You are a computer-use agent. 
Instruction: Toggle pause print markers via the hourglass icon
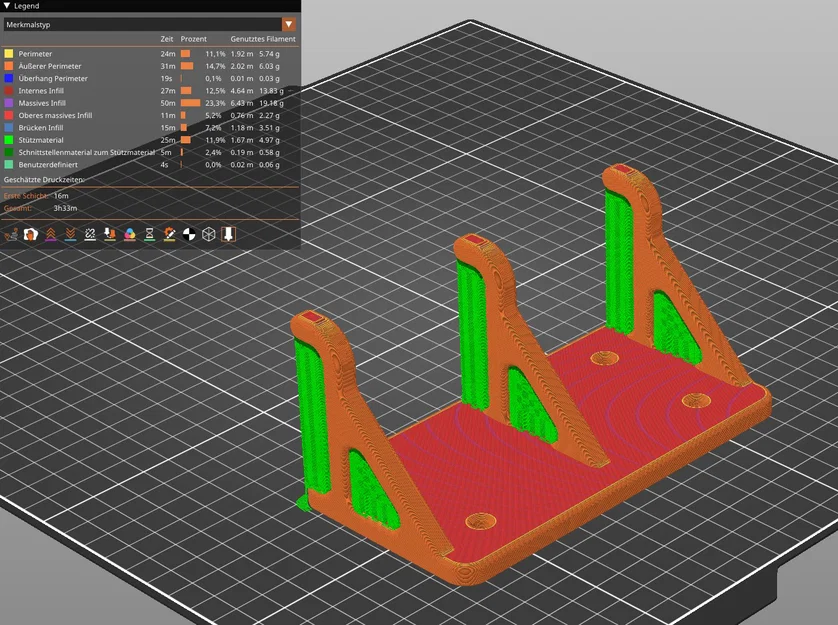(148, 234)
